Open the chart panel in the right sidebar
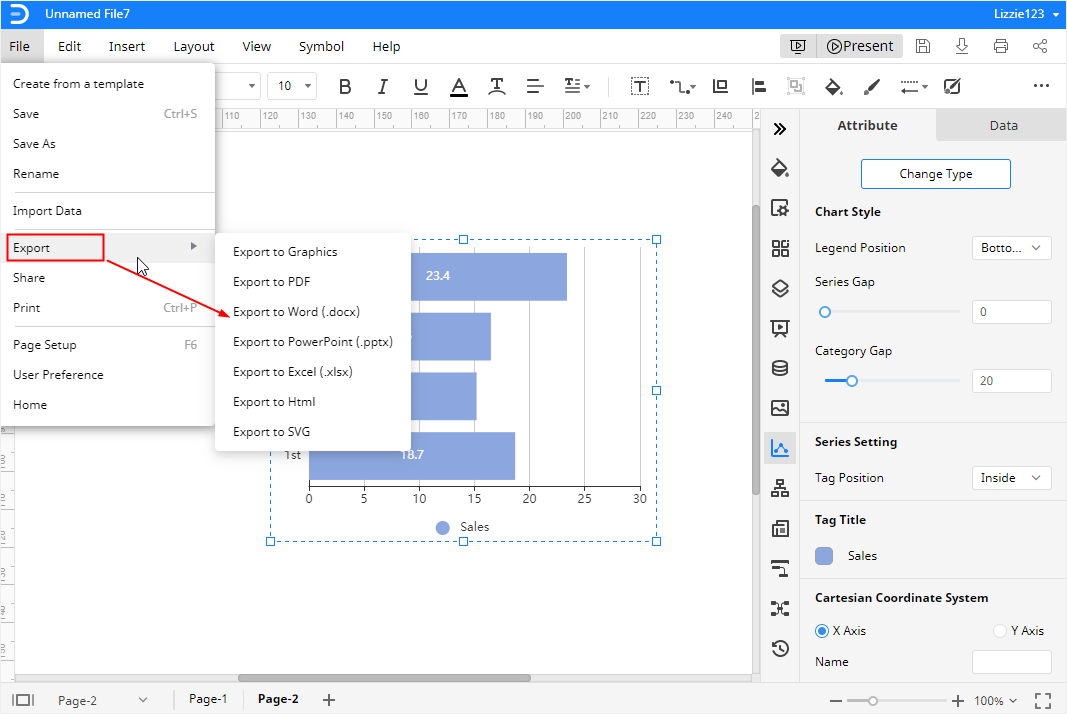Image resolution: width=1067 pixels, height=714 pixels. click(780, 448)
